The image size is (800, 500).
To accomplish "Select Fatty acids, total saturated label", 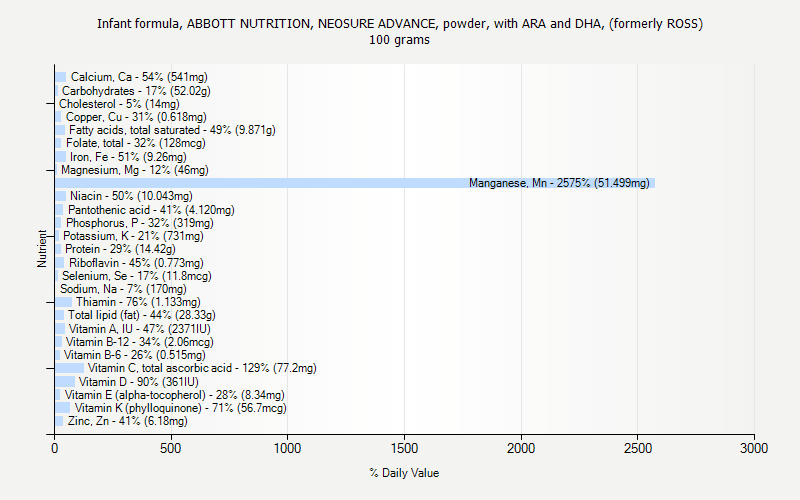I will click(172, 130).
